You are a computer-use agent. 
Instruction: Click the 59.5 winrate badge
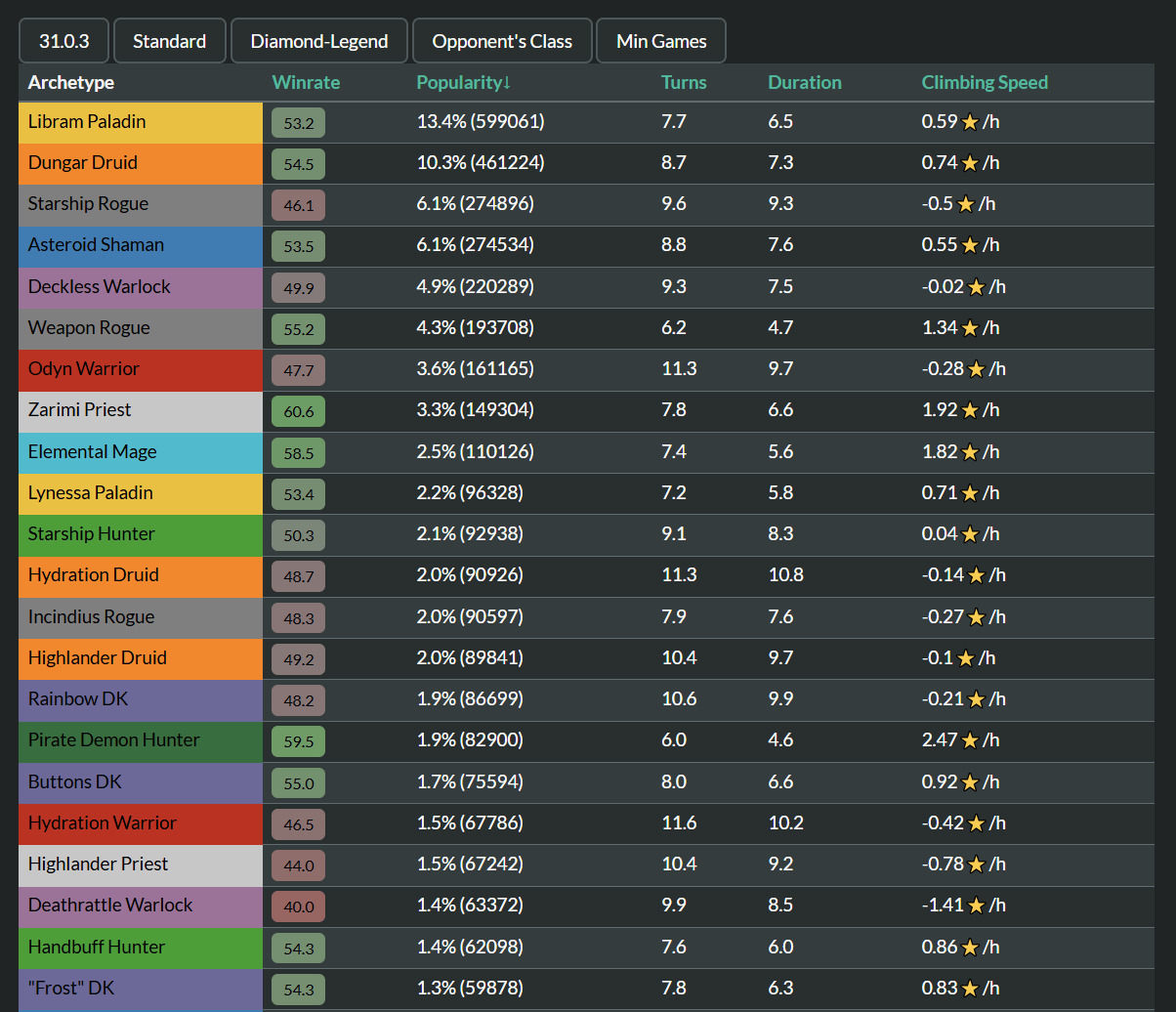tap(299, 741)
